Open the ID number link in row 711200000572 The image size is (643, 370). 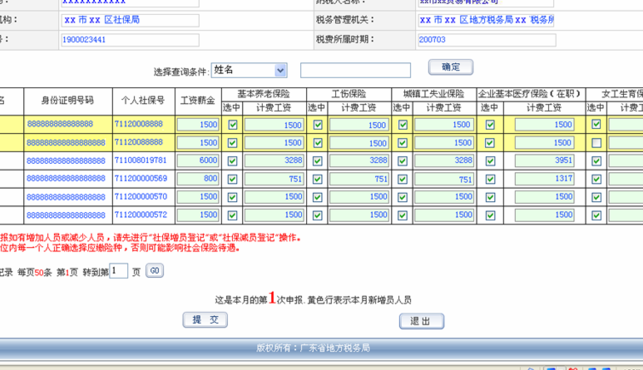66,215
